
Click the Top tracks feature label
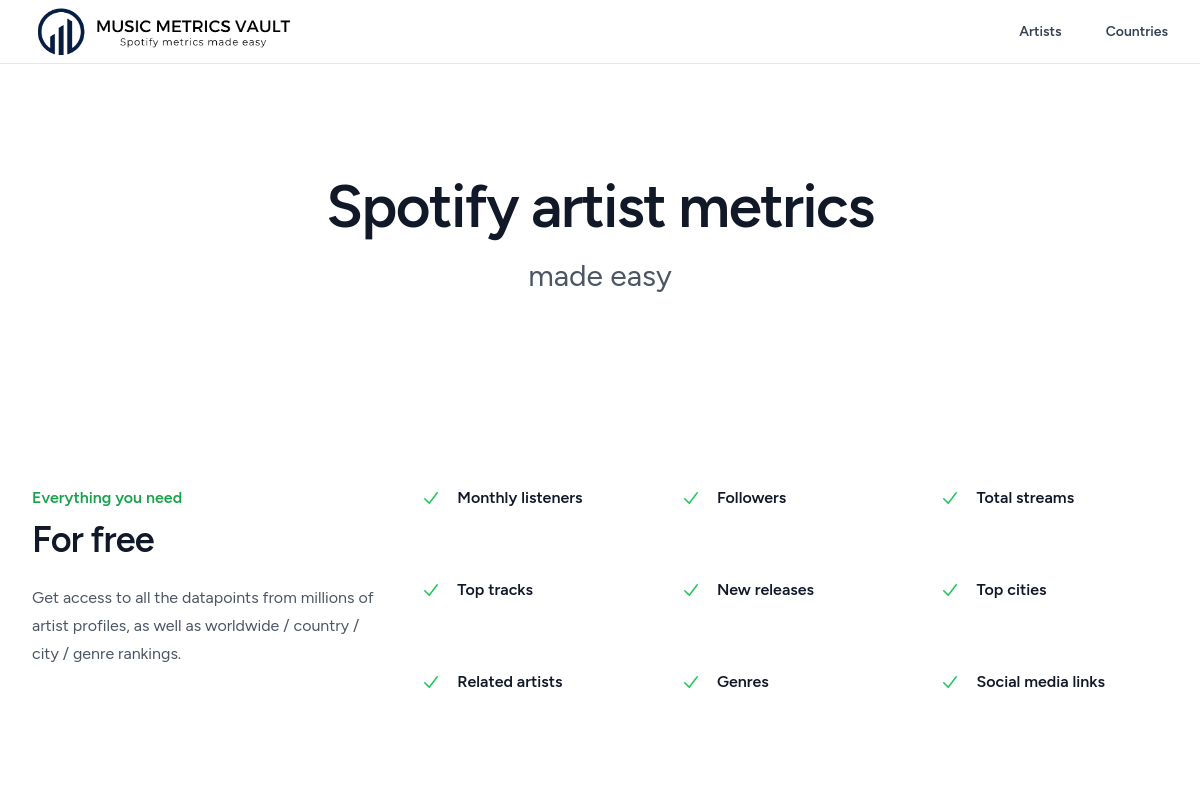point(495,590)
